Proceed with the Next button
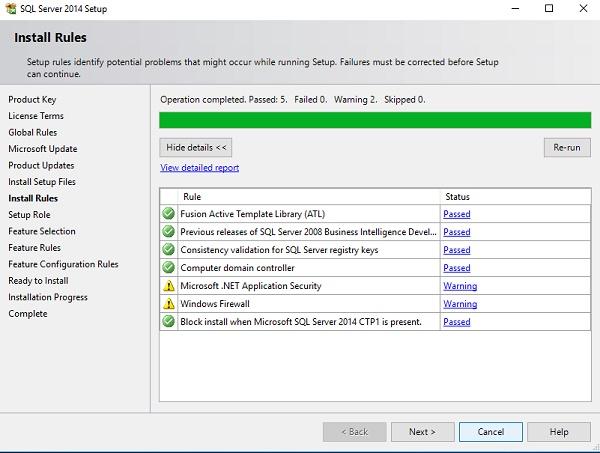Image resolution: width=600 pixels, height=453 pixels. 421,432
